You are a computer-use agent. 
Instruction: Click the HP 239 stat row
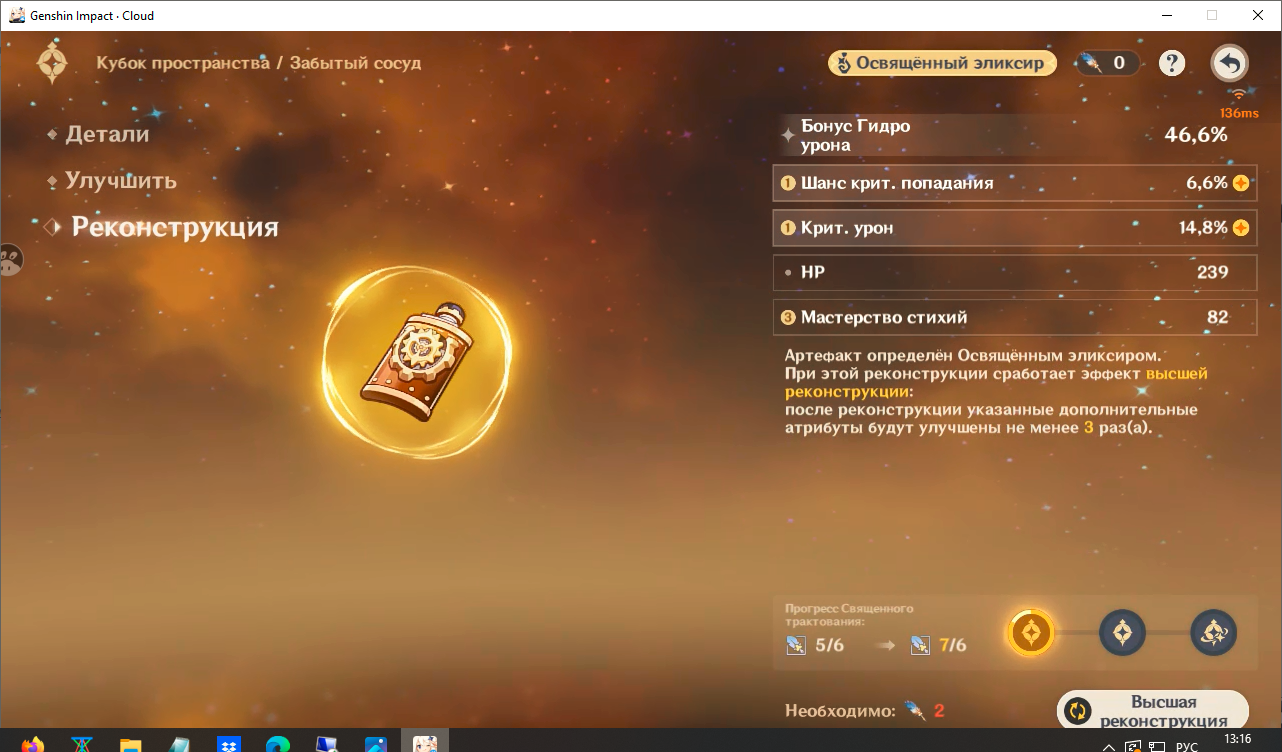[x=1015, y=272]
